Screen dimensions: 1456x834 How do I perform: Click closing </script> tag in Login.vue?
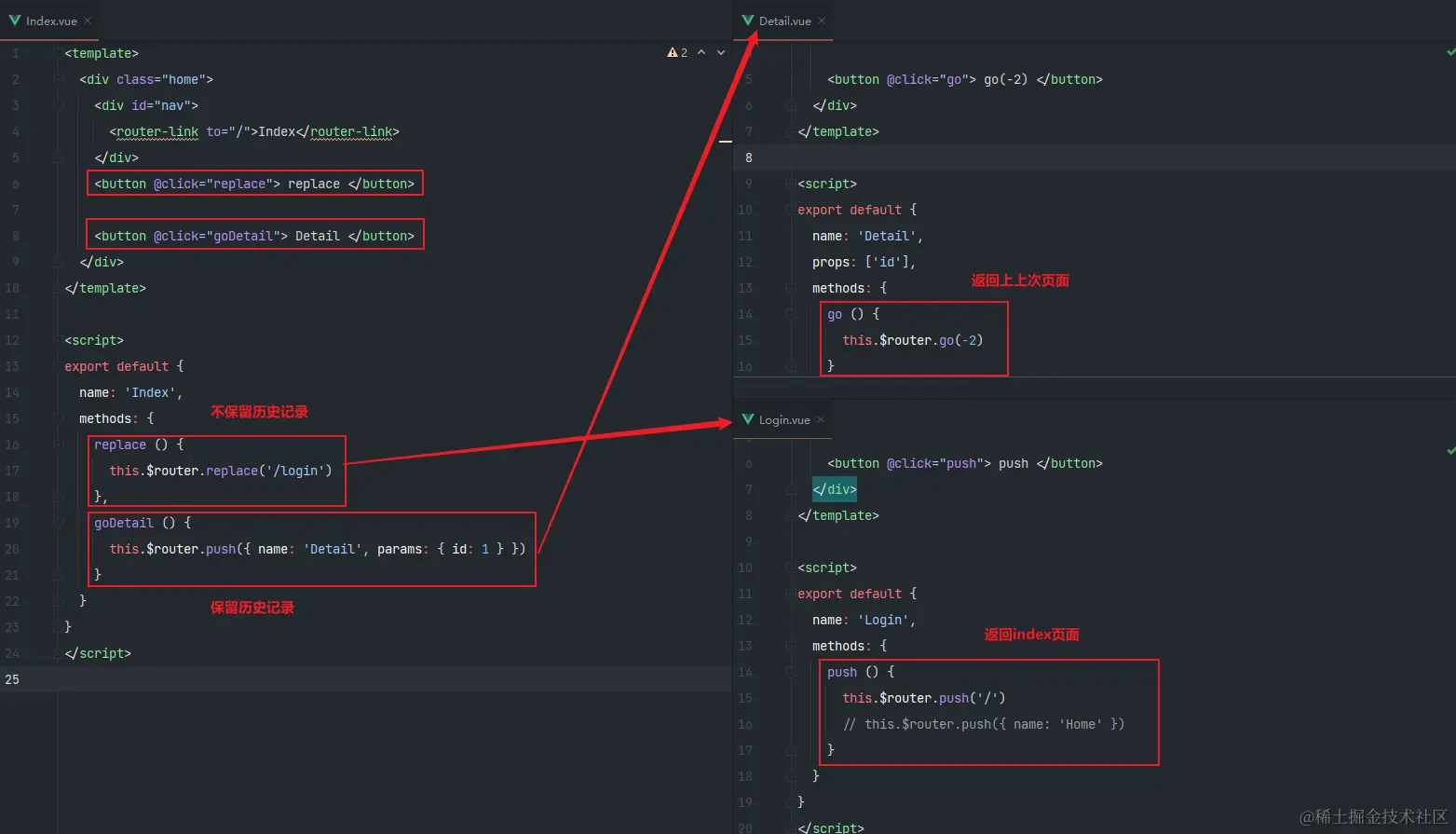pyautogui.click(x=831, y=827)
